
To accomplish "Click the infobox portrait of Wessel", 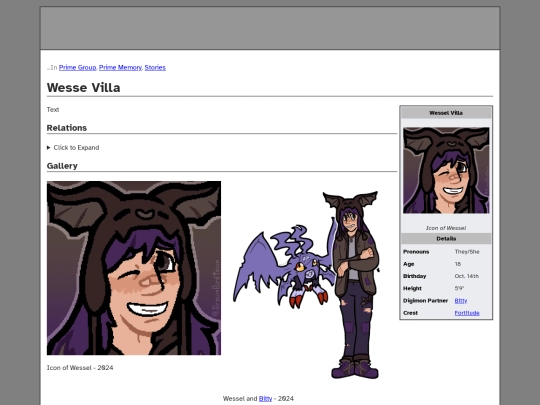I will coord(446,170).
